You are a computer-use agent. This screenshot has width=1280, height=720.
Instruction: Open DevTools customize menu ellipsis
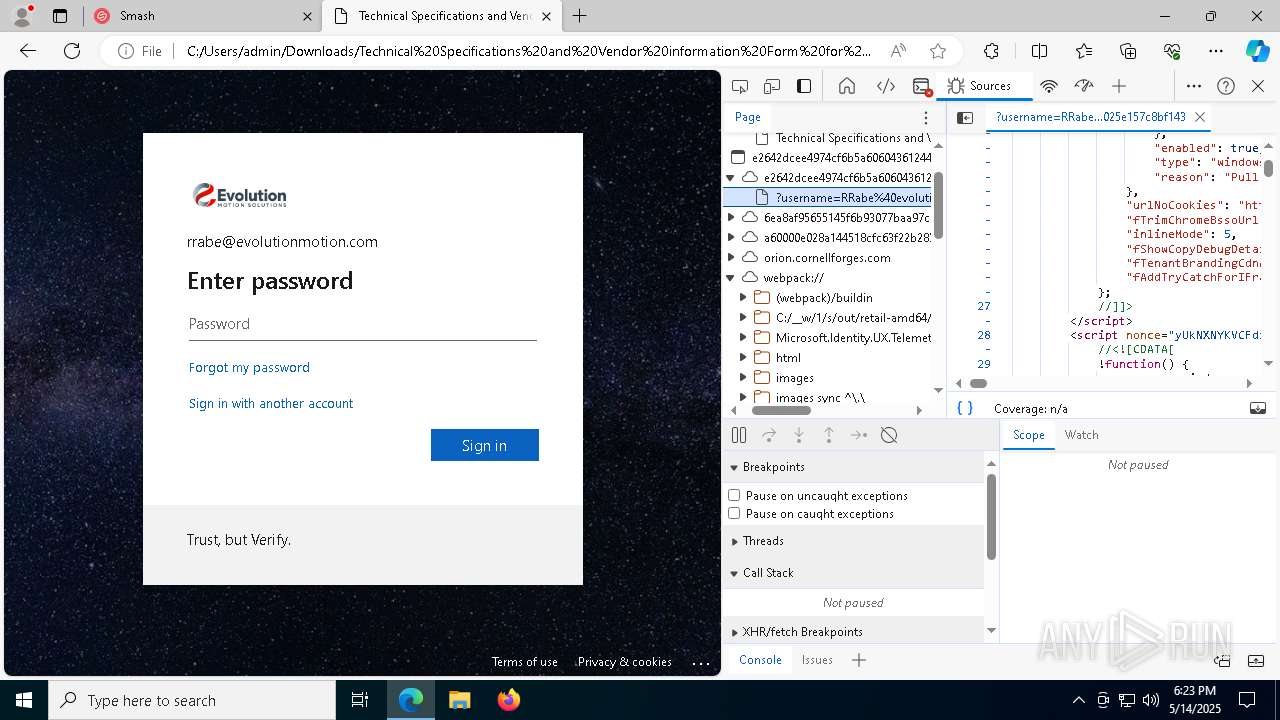point(1194,86)
